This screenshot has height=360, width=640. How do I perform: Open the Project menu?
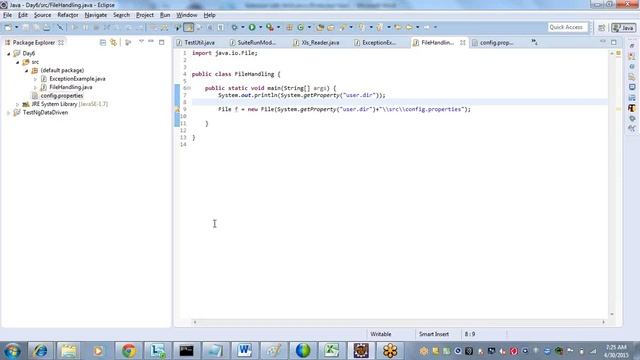[145, 15]
